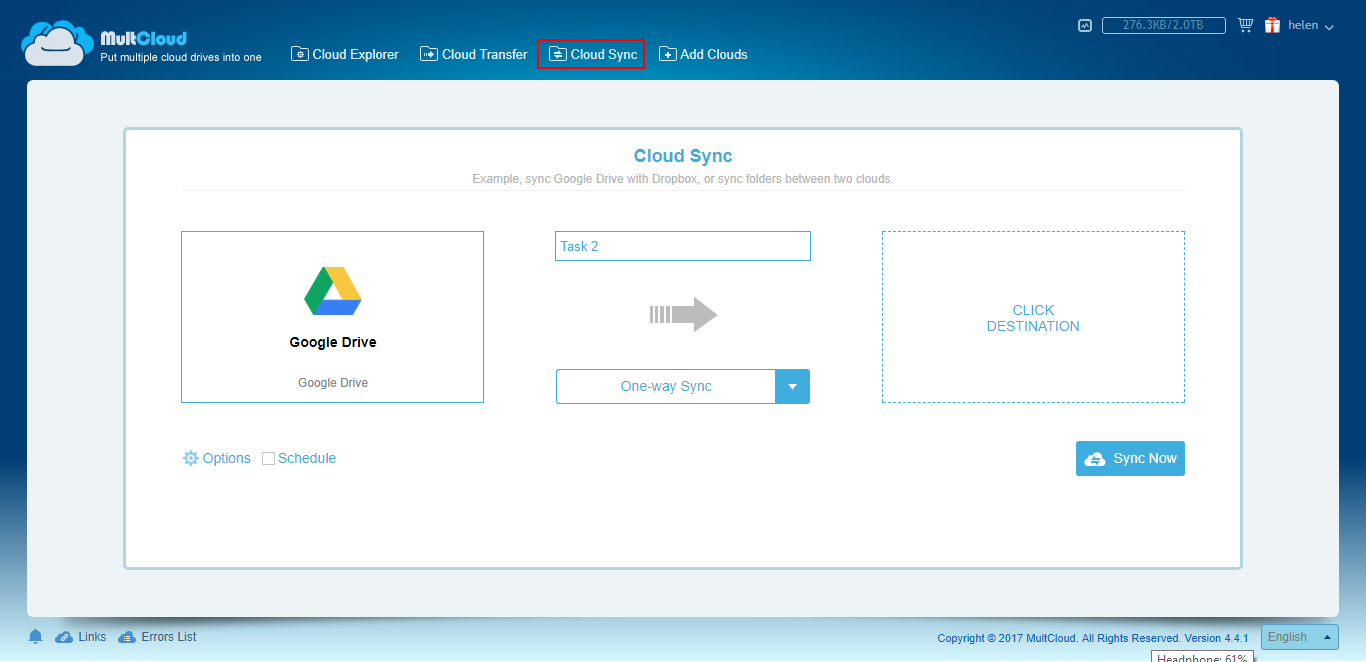This screenshot has width=1366, height=662.
Task: Select the Google Drive source box
Action: click(332, 317)
